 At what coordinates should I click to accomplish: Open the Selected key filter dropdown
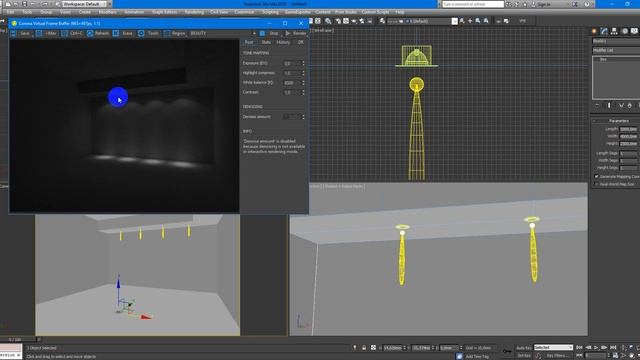point(553,348)
